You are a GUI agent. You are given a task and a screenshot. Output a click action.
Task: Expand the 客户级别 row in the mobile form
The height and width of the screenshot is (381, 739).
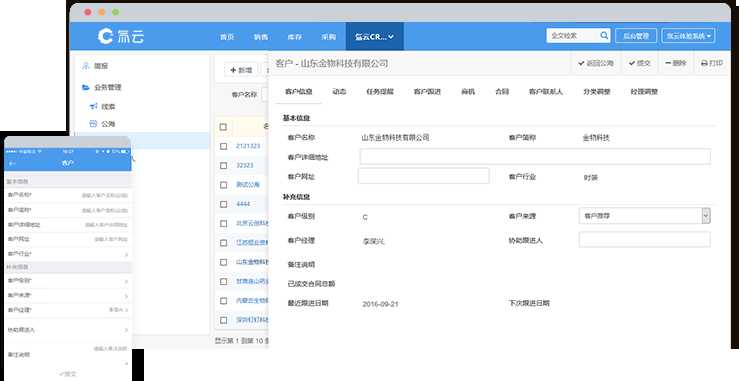click(x=67, y=281)
